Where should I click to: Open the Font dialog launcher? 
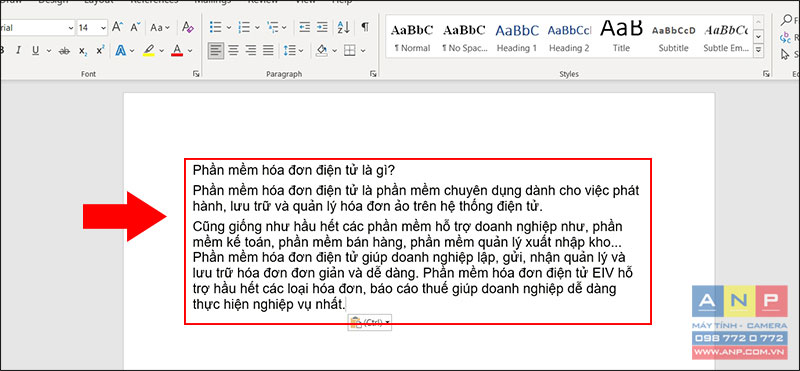click(x=196, y=75)
